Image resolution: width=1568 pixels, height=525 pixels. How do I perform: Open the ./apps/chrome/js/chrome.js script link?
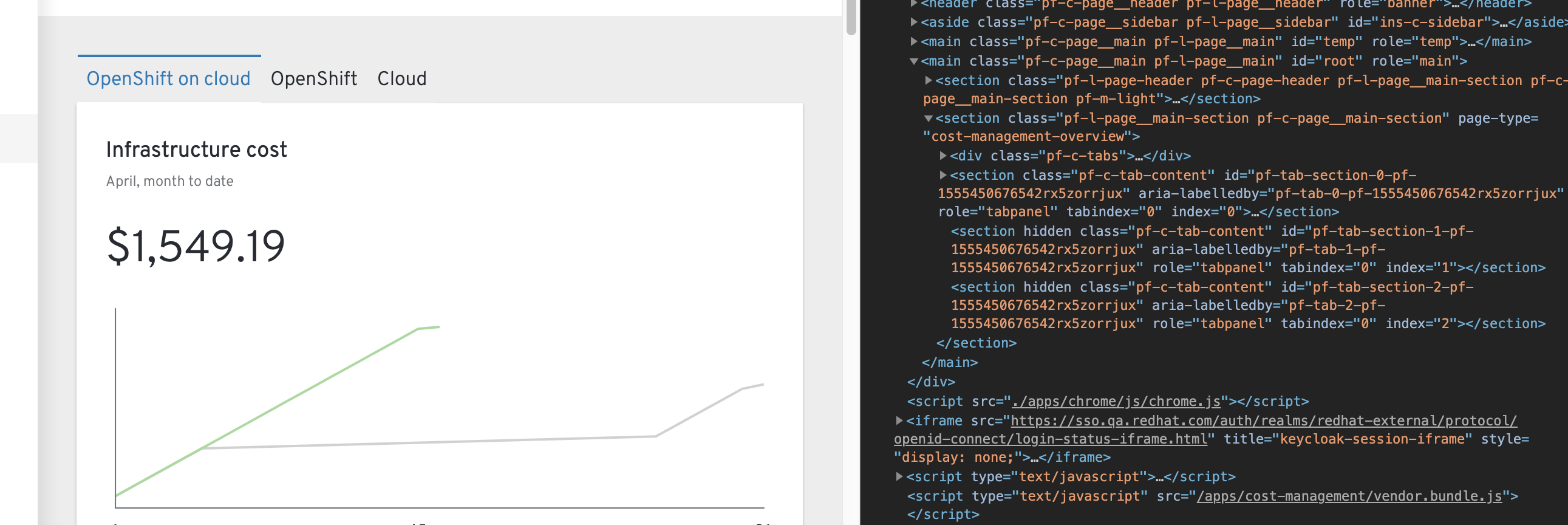coord(1116,402)
